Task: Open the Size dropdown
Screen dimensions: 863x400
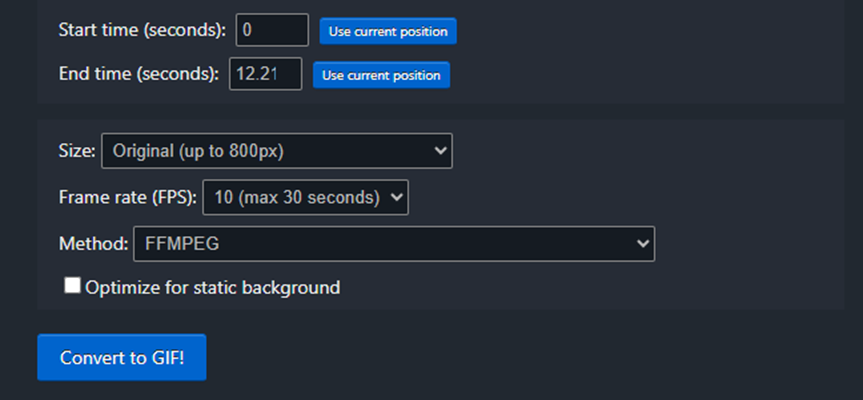Action: tap(276, 151)
